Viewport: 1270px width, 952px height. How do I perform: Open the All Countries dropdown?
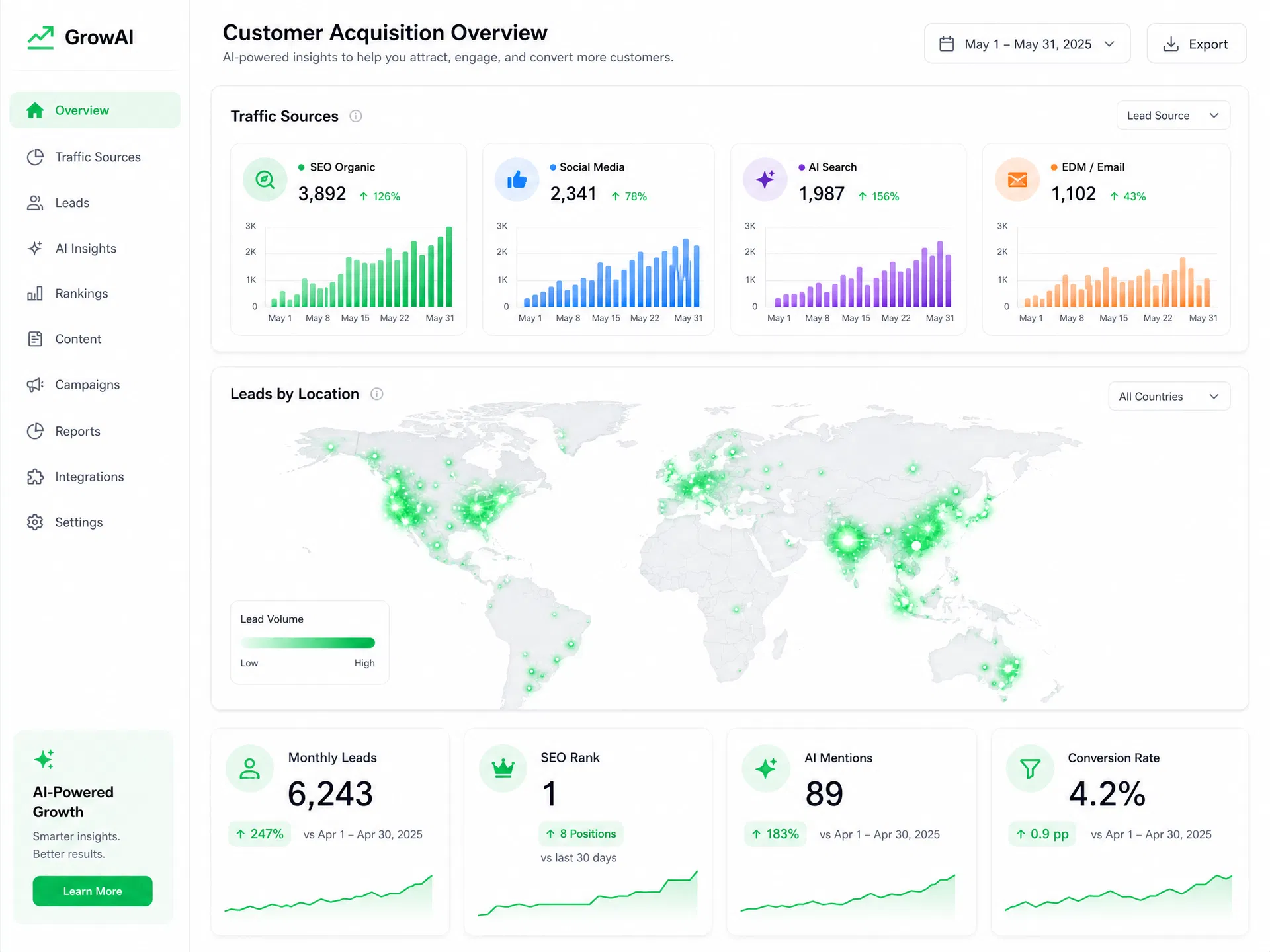(1169, 397)
